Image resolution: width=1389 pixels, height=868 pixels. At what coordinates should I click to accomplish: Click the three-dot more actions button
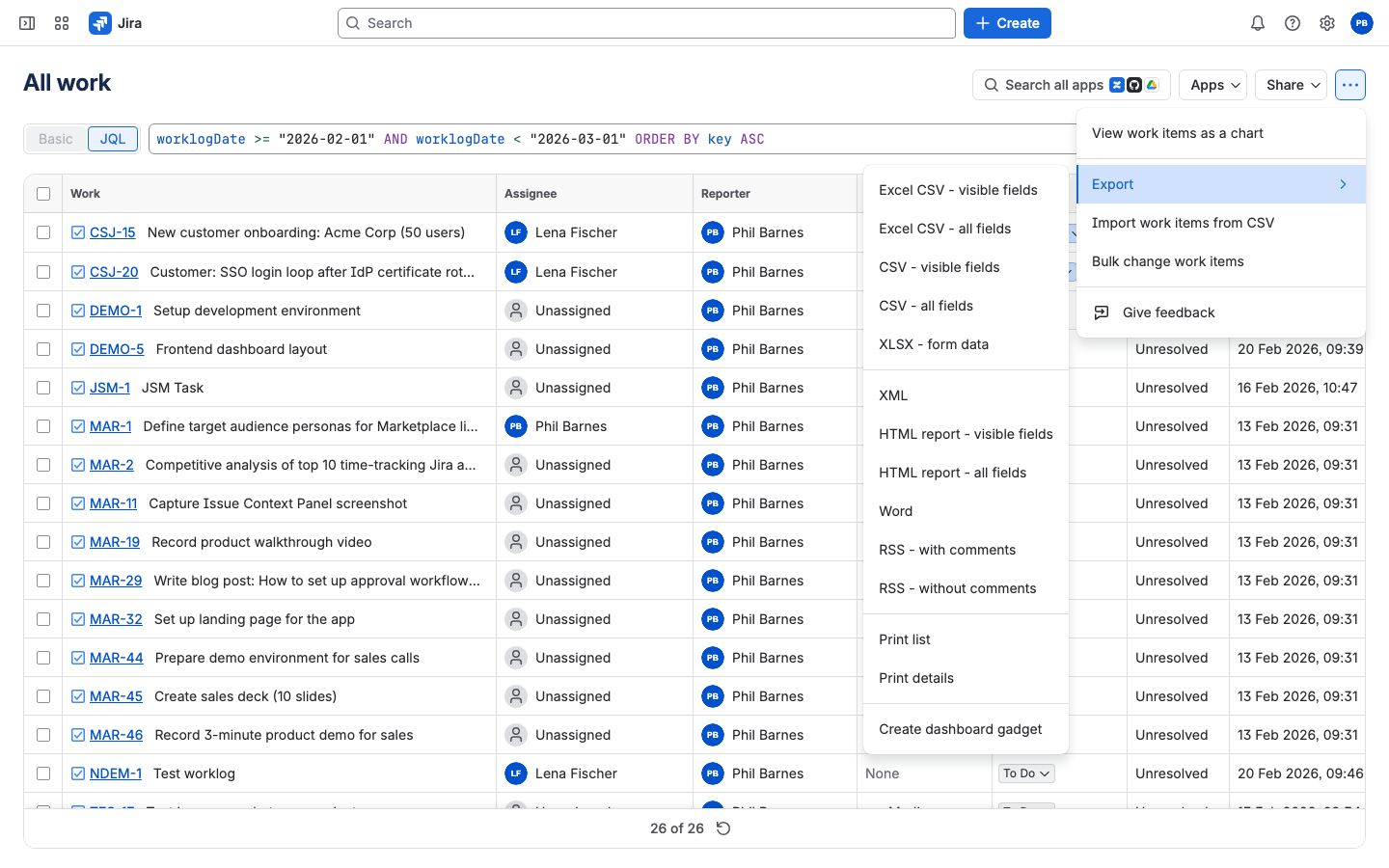click(x=1350, y=85)
